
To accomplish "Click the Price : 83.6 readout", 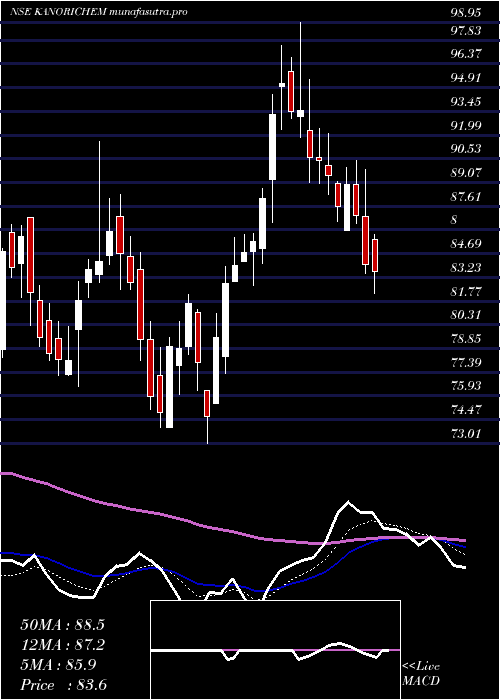I will [63, 685].
